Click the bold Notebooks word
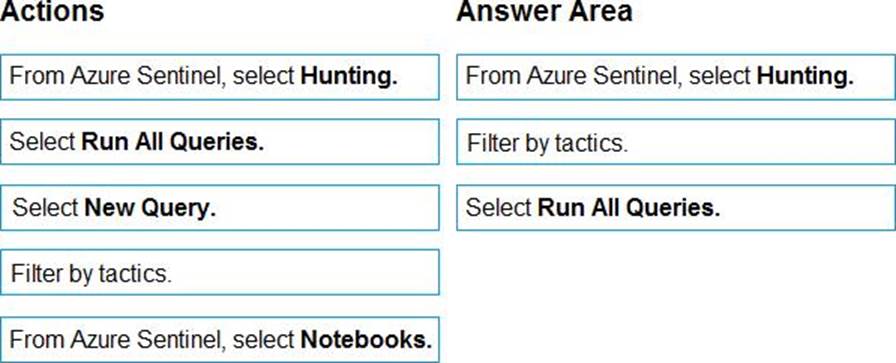 point(366,340)
